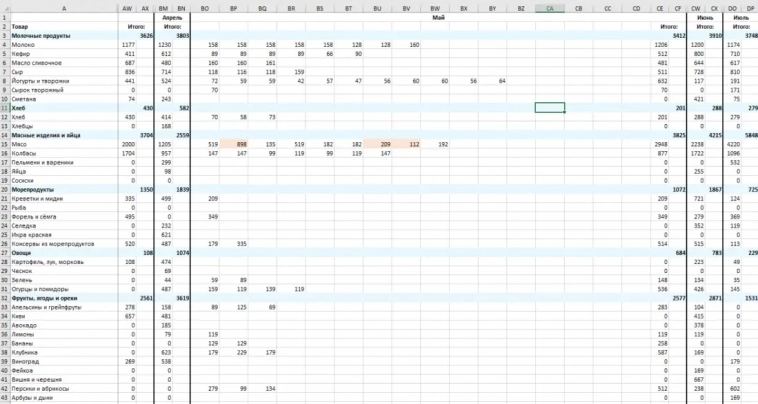The width and height of the screenshot is (758, 404).
Task: Select the highlighted column header CA
Action: (x=550, y=9)
